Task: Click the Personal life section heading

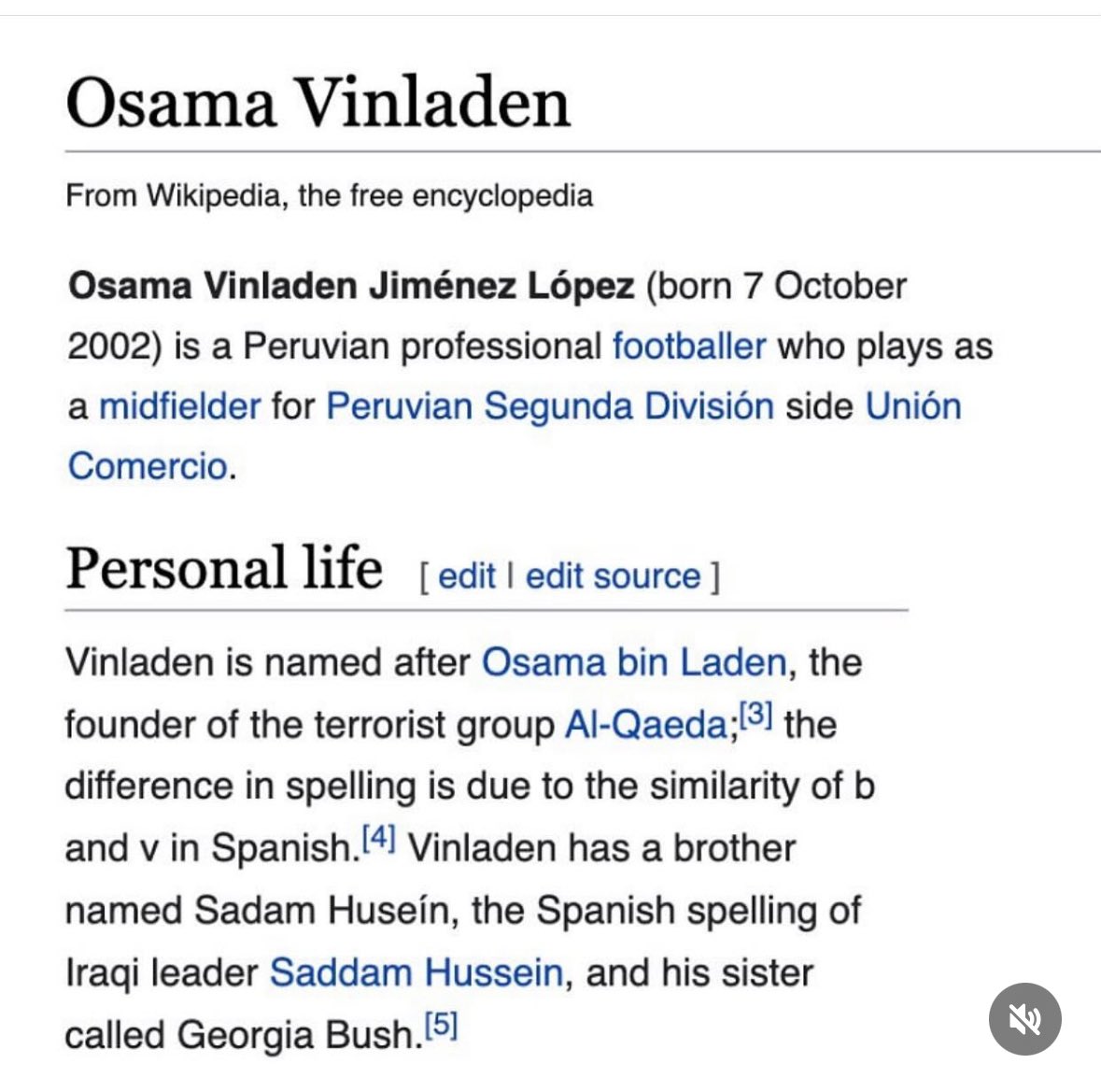Action: tap(224, 567)
